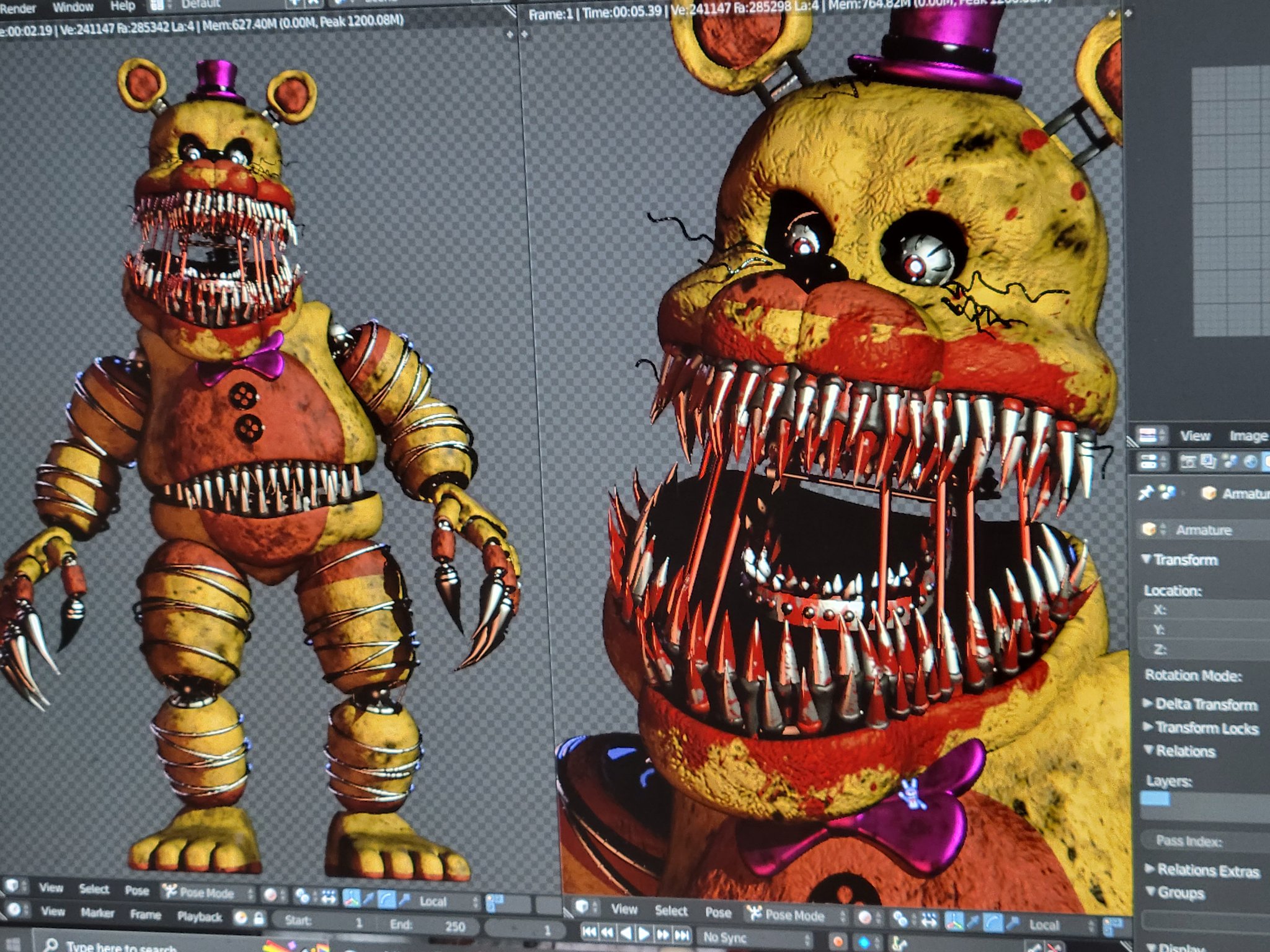Image resolution: width=1270 pixels, height=952 pixels.
Task: Click layer buttons grid in left viewport header
Action: point(508,903)
